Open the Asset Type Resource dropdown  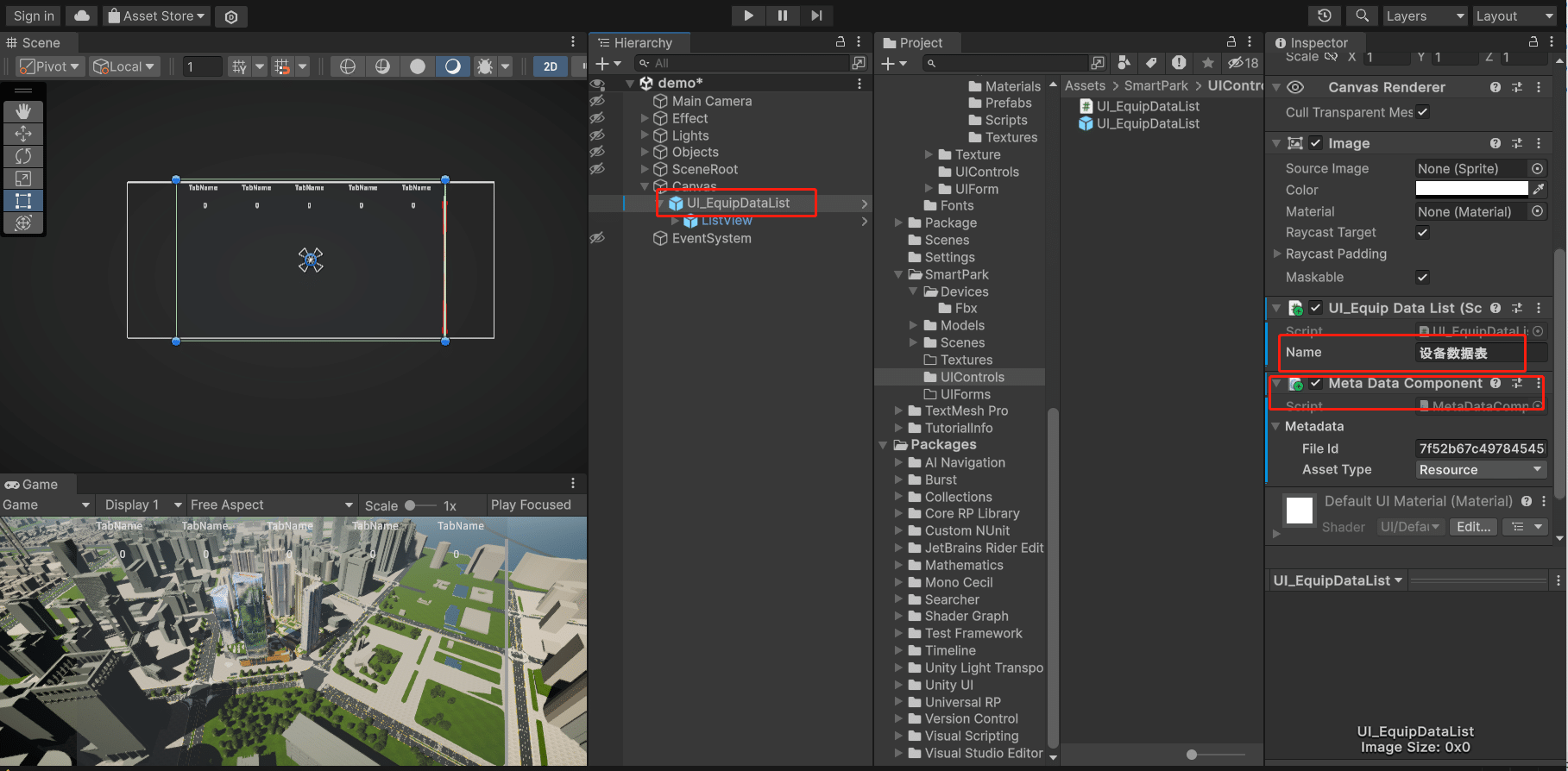point(1481,470)
